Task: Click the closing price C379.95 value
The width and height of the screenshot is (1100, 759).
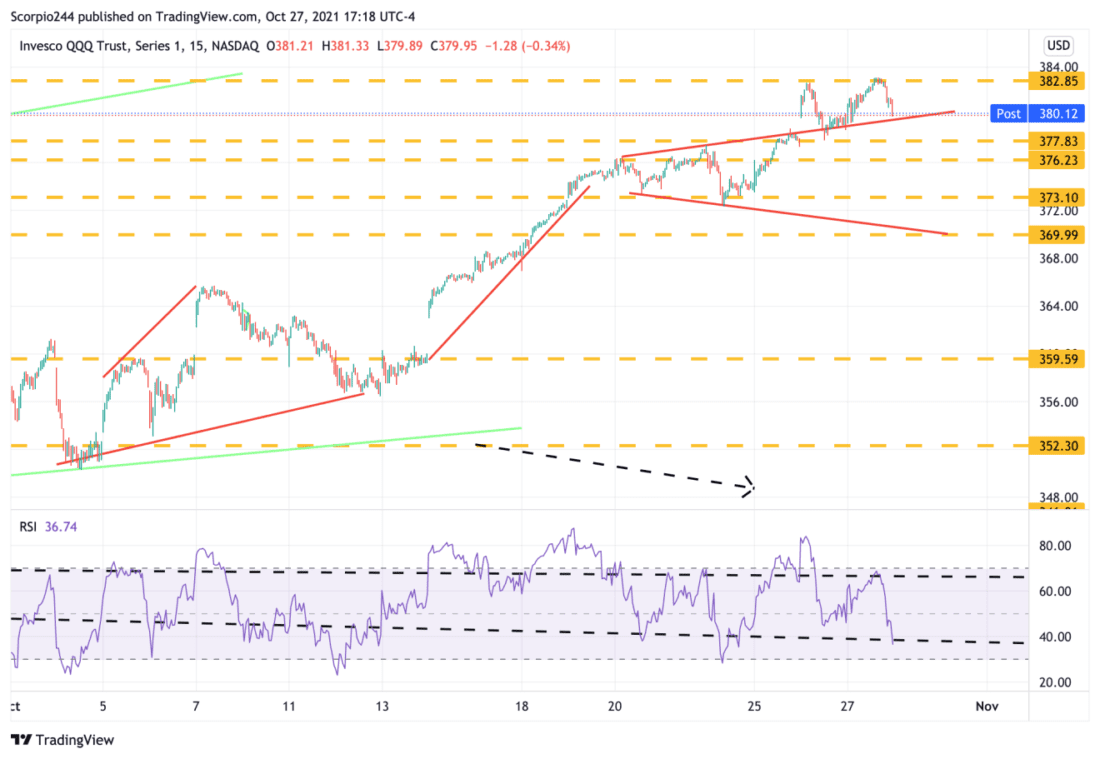Action: tap(453, 46)
